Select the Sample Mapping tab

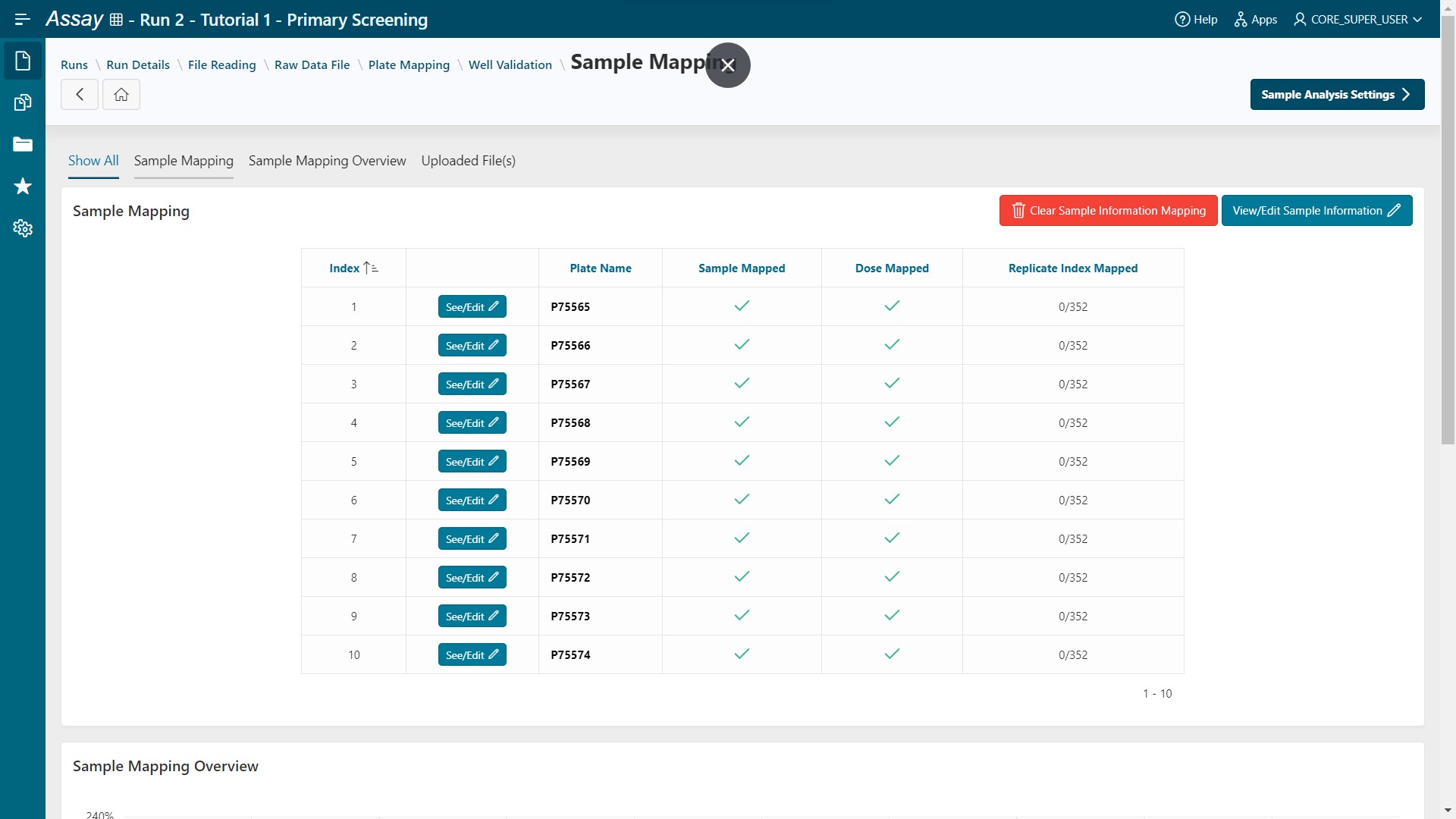(184, 161)
